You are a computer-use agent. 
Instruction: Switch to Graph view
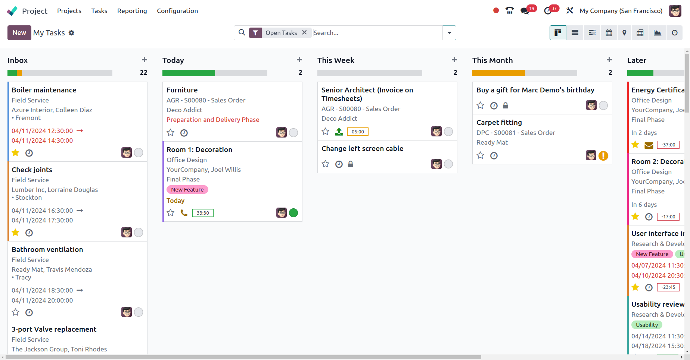[657, 33]
